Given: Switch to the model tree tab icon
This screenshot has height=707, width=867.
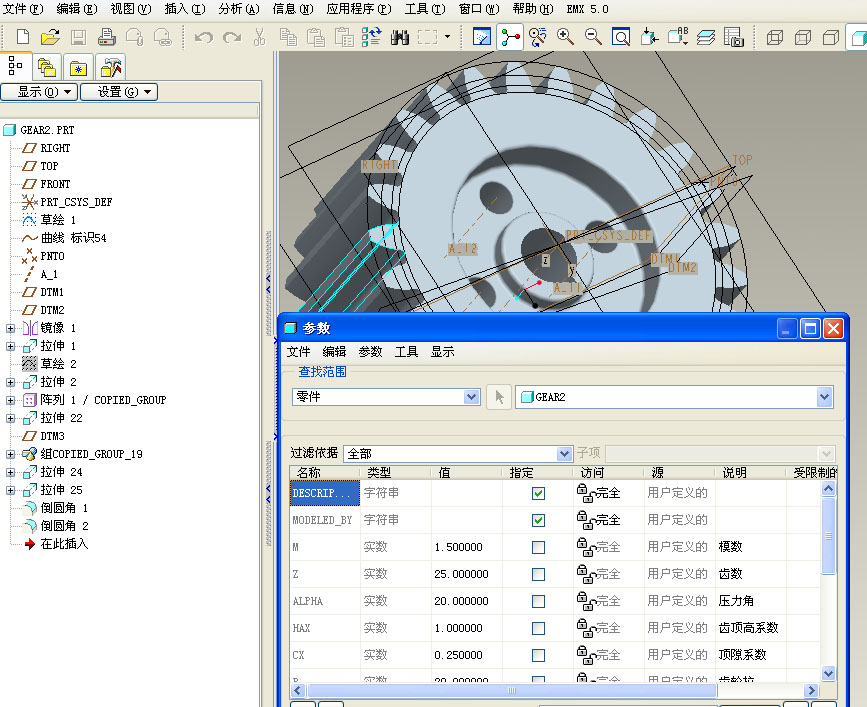Looking at the screenshot, I should [x=15, y=67].
